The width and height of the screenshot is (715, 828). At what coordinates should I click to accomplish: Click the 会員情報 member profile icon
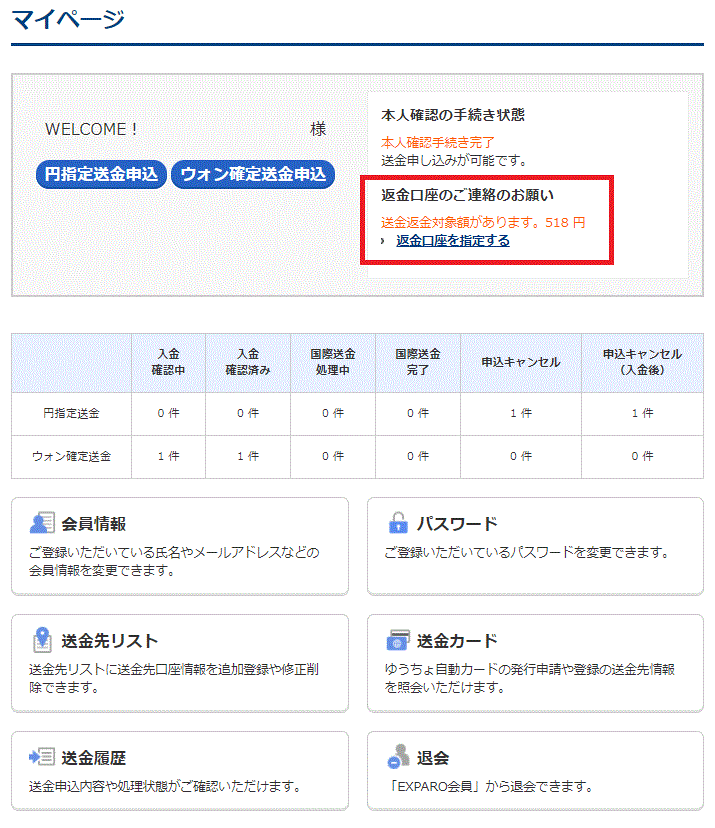pyautogui.click(x=42, y=523)
